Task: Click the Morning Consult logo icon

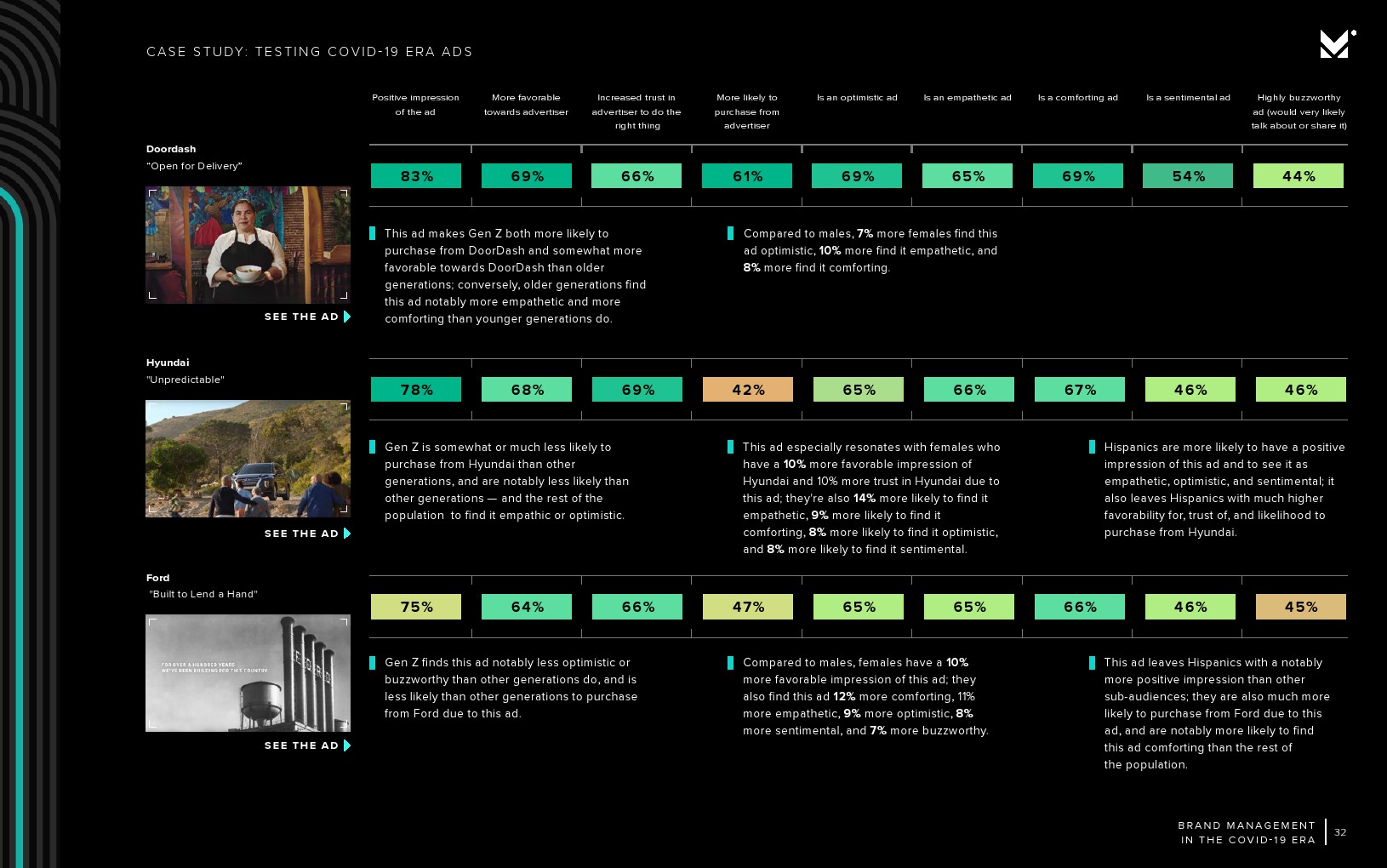Action: 1336,44
